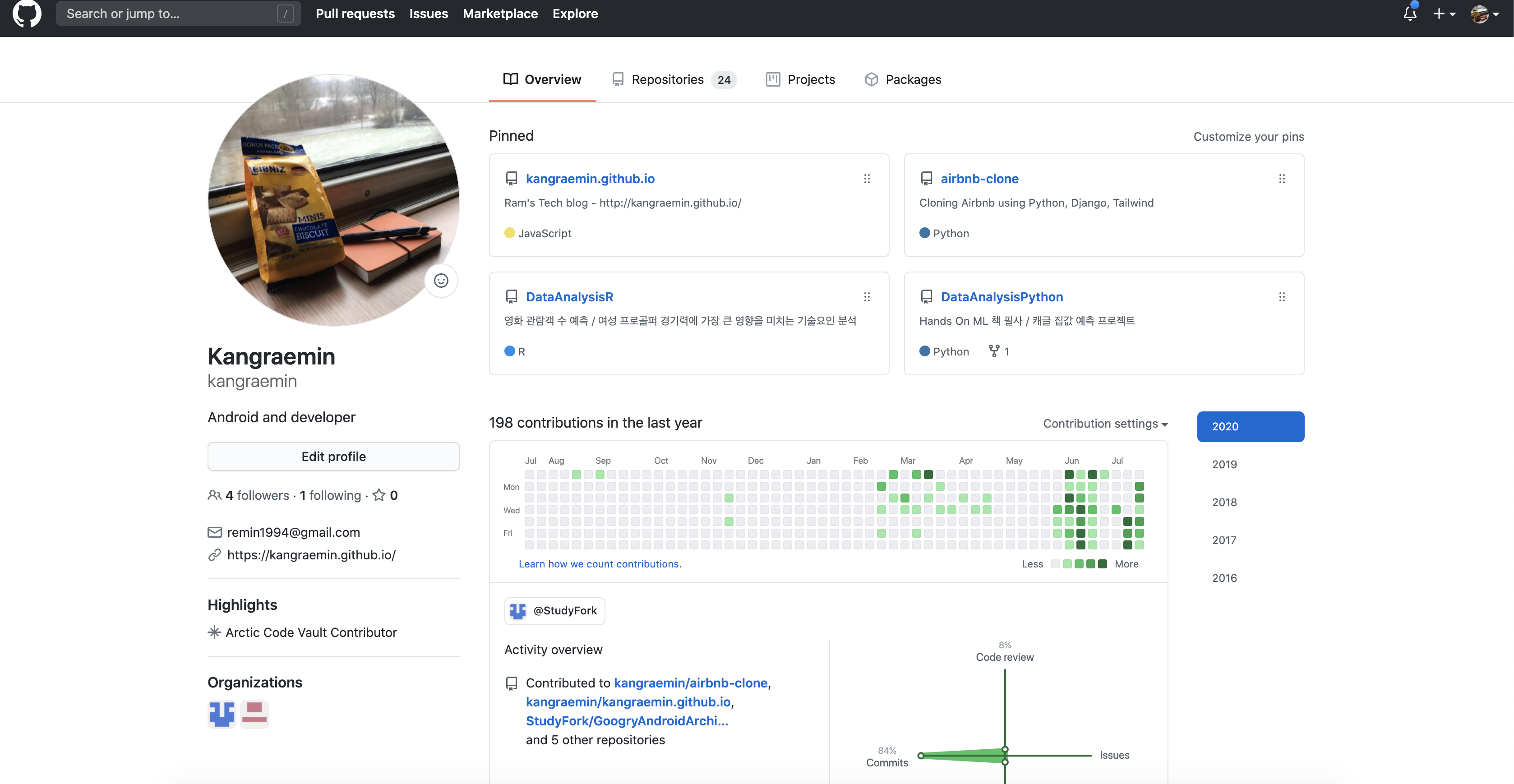Open the https://kangraemin.github.io/ profile link
Viewport: 1514px width, 784px height.
[x=311, y=555]
